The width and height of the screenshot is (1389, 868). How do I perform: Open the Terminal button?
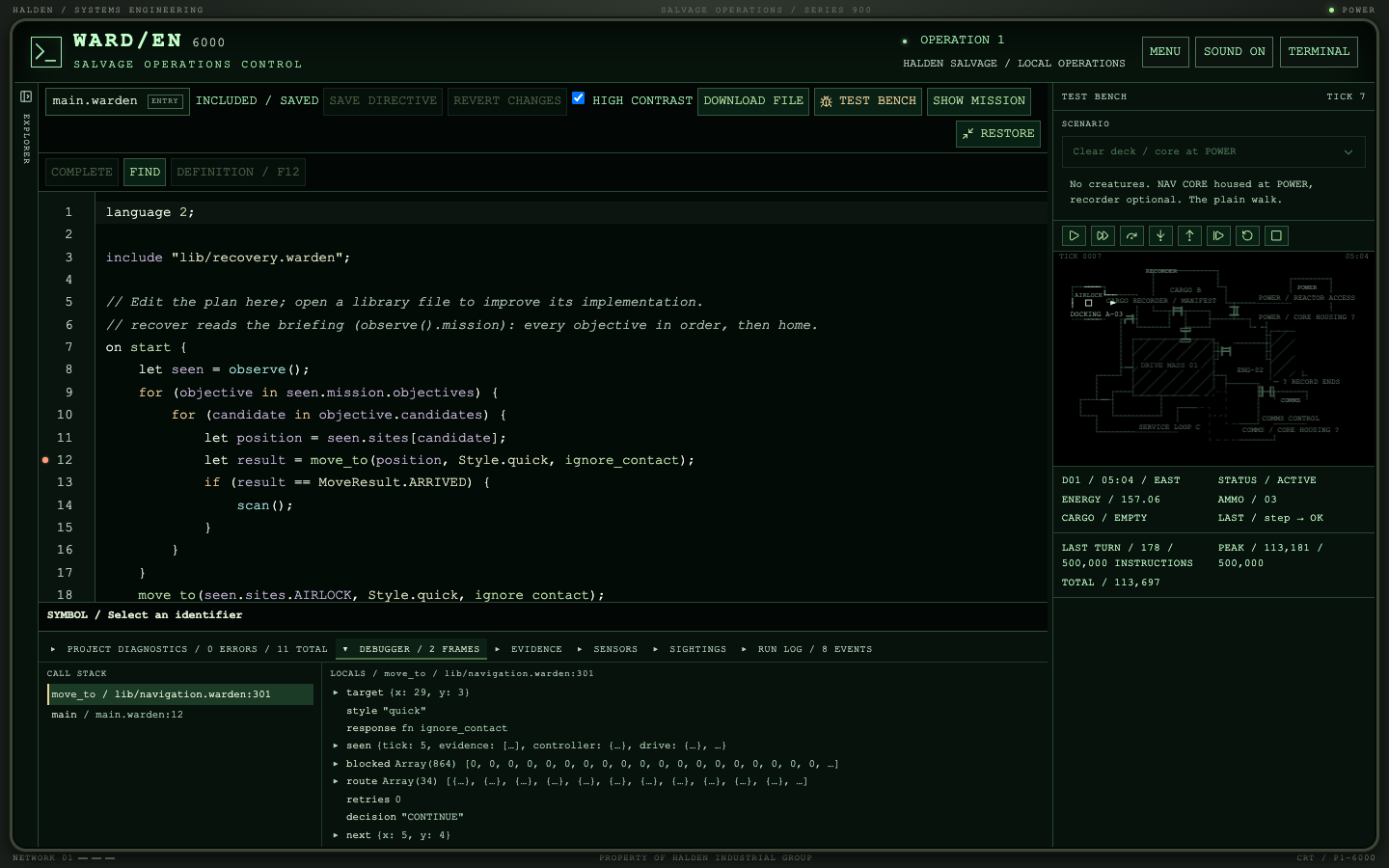[1319, 52]
